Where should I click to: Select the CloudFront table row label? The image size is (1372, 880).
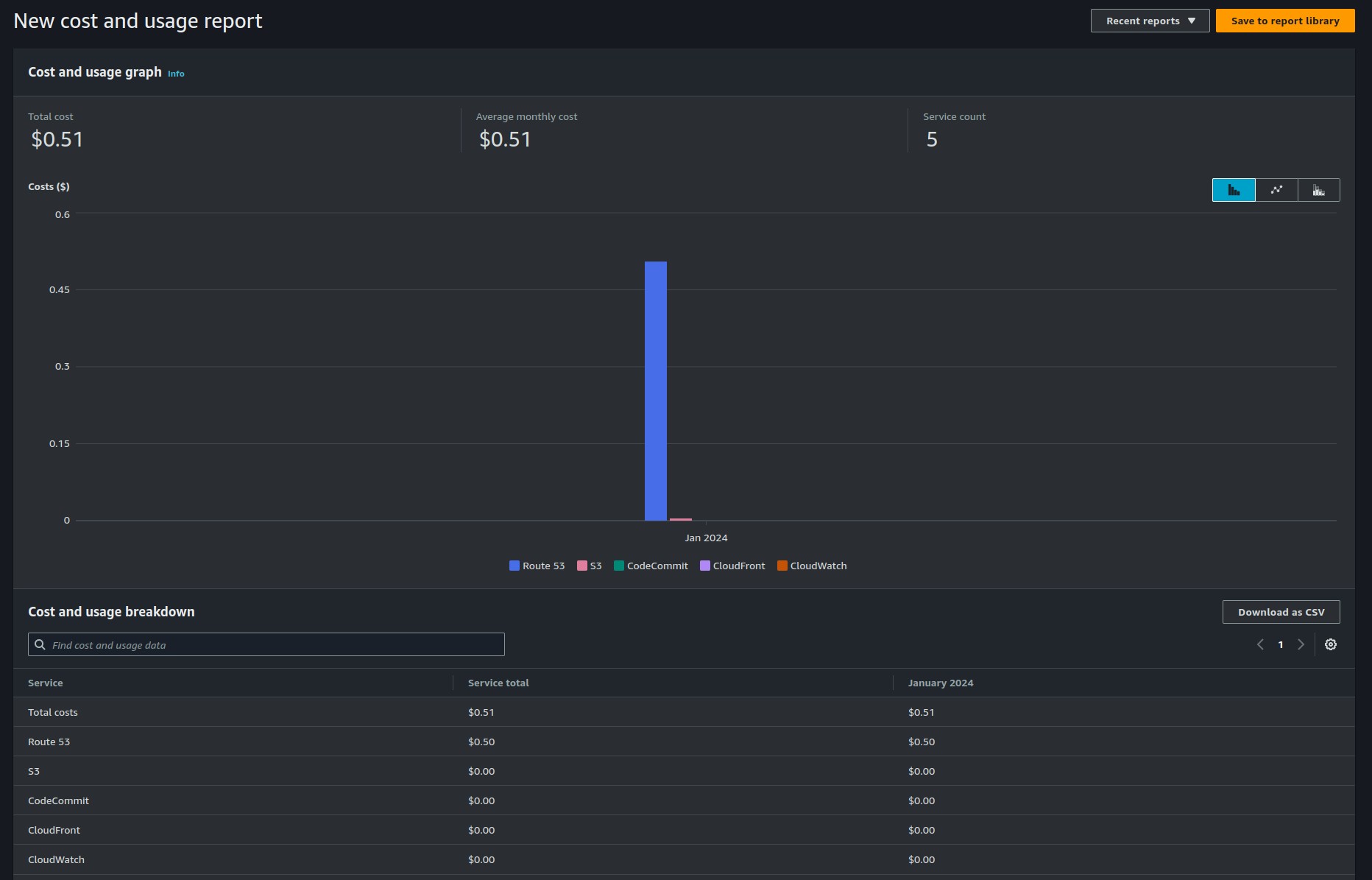pos(54,830)
